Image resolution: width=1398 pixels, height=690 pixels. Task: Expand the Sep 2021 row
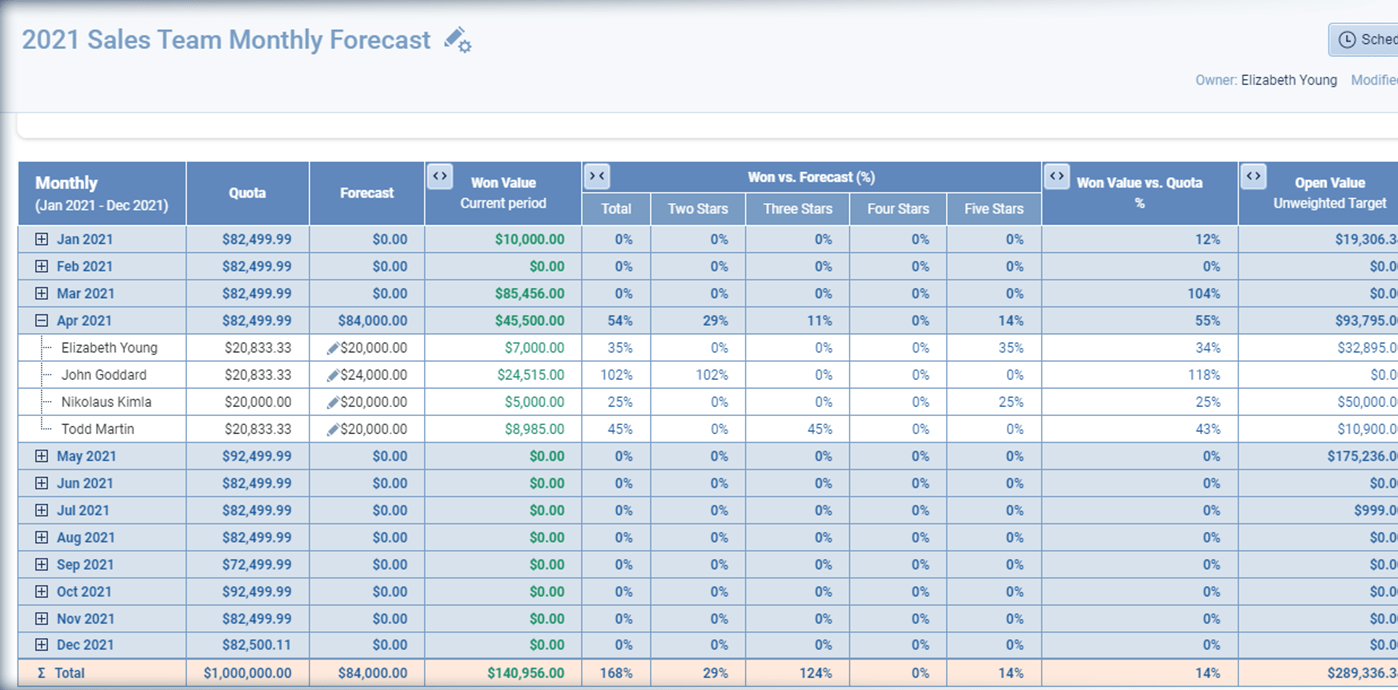click(x=39, y=564)
